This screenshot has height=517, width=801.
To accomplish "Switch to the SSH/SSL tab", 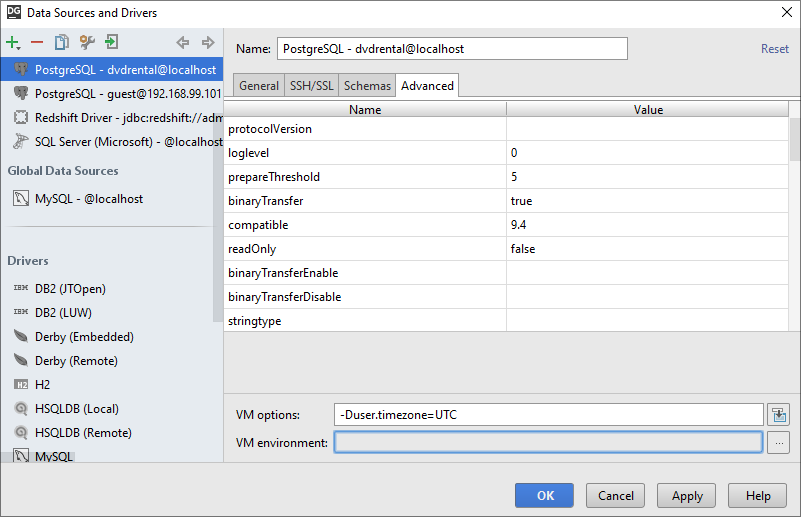I will point(312,86).
